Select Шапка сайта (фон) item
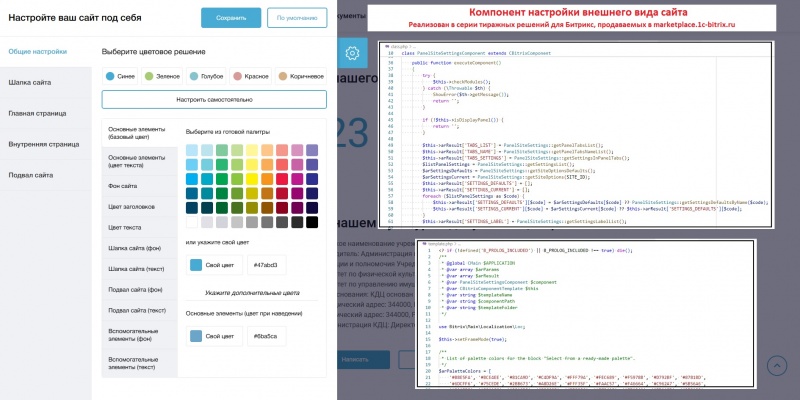 pos(140,248)
